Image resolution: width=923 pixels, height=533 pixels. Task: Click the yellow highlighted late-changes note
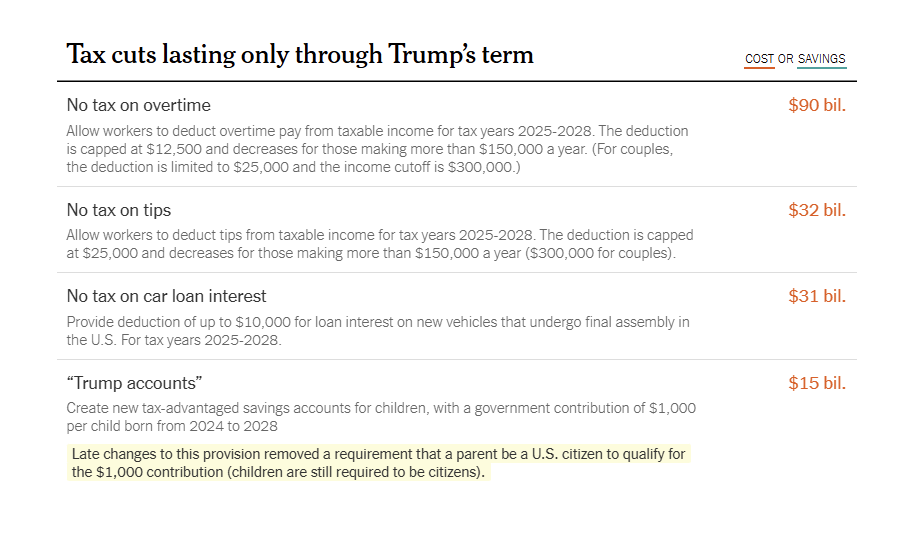pyautogui.click(x=378, y=463)
